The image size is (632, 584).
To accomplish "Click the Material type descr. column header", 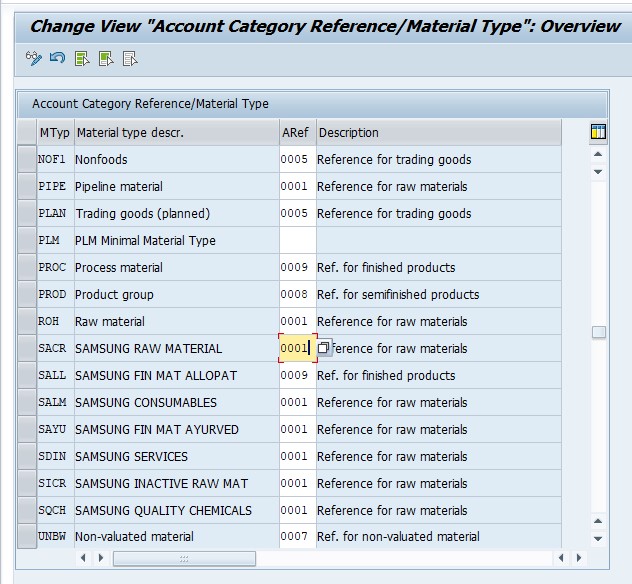I will 177,132.
